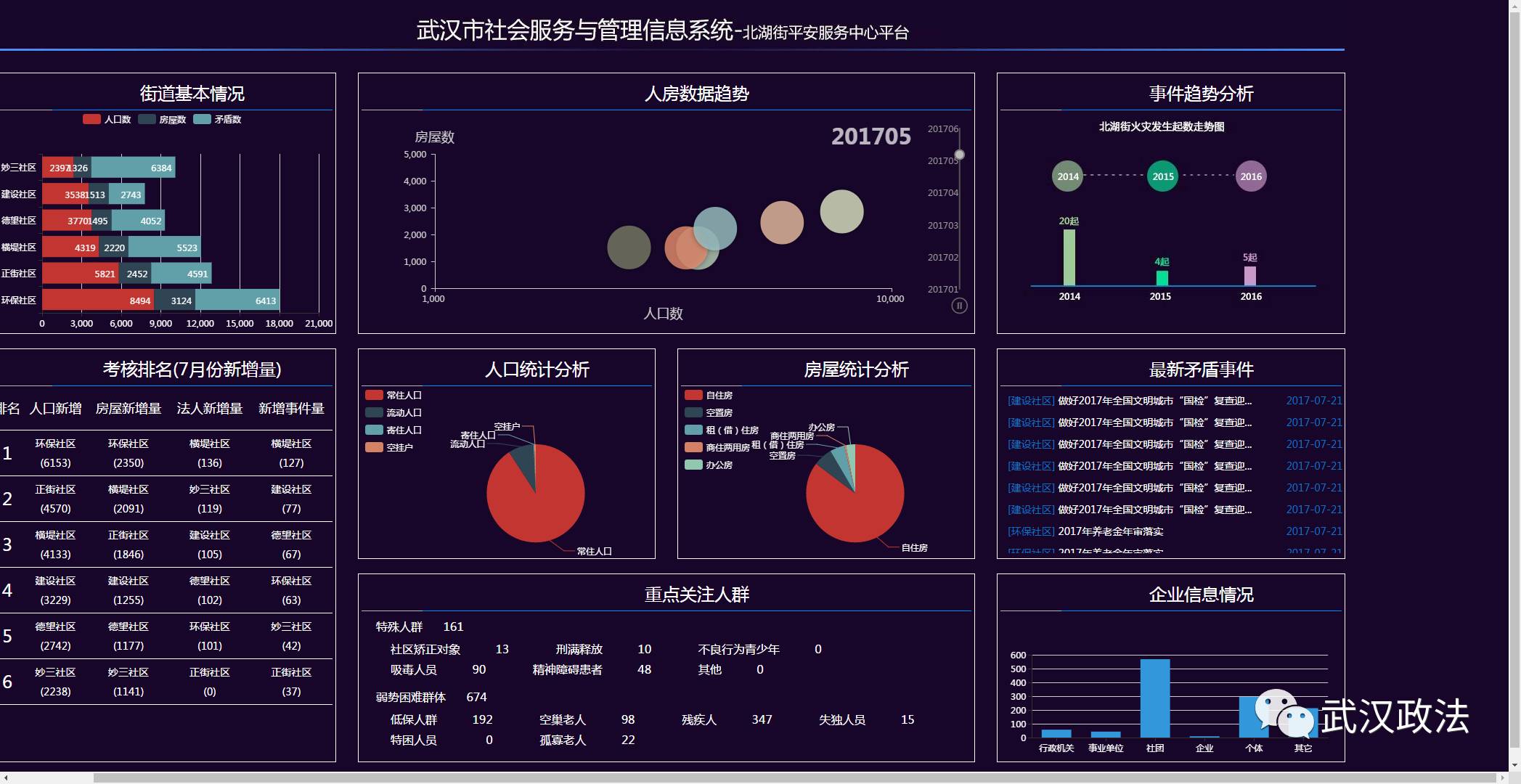Click the 精神障碍患者 48 entry
The width and height of the screenshot is (1521, 784).
pos(592,669)
